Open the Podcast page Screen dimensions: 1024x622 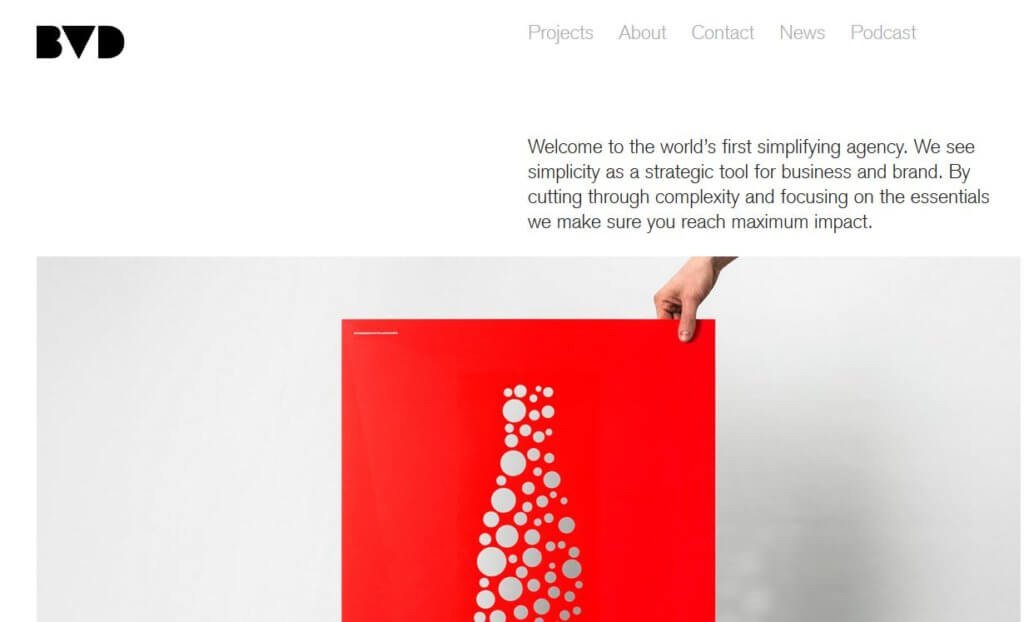click(883, 33)
